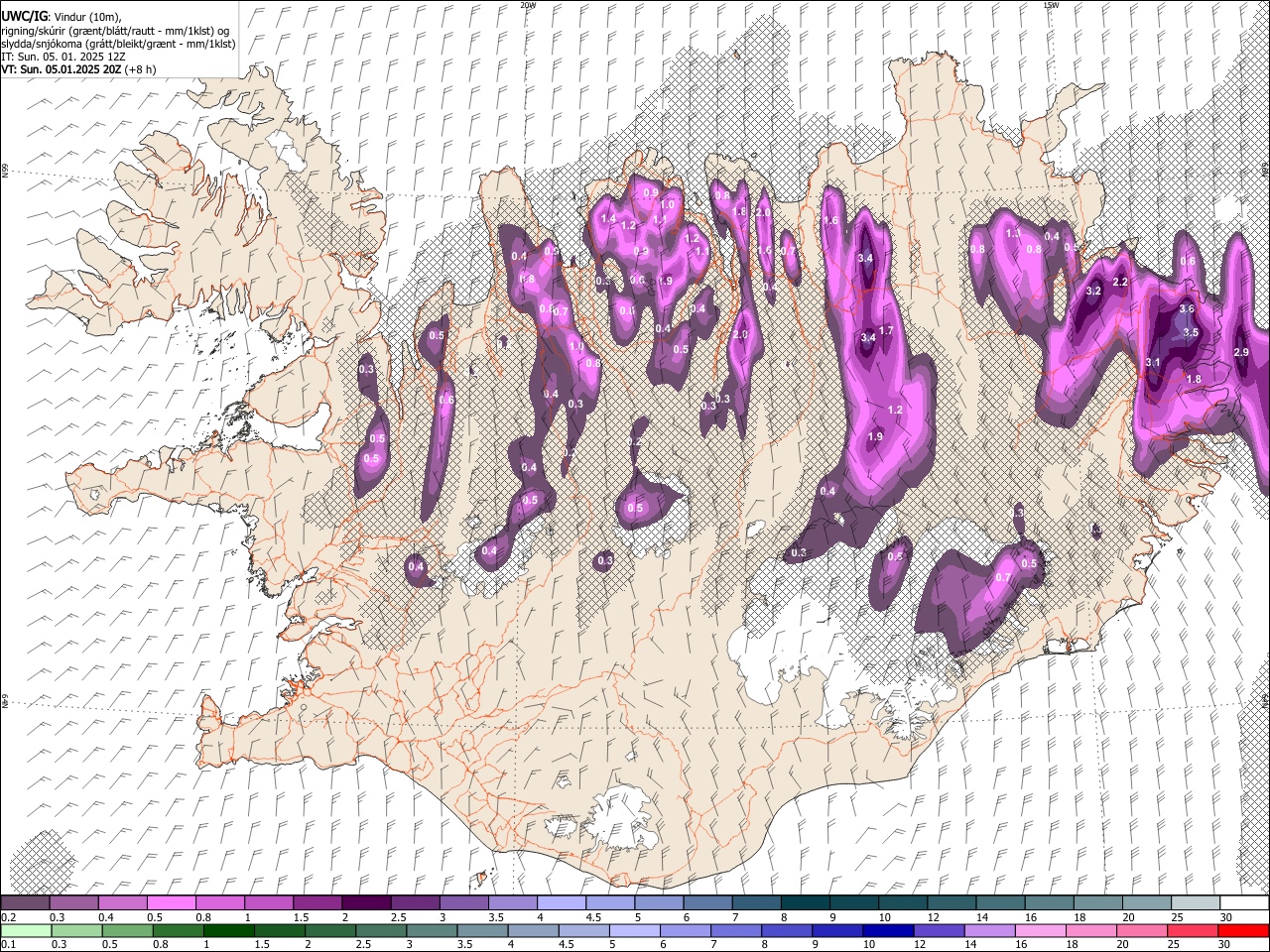Click the 'VT: Sun. 05.01.2025 20Z (+8 h)' line

coord(78,69)
